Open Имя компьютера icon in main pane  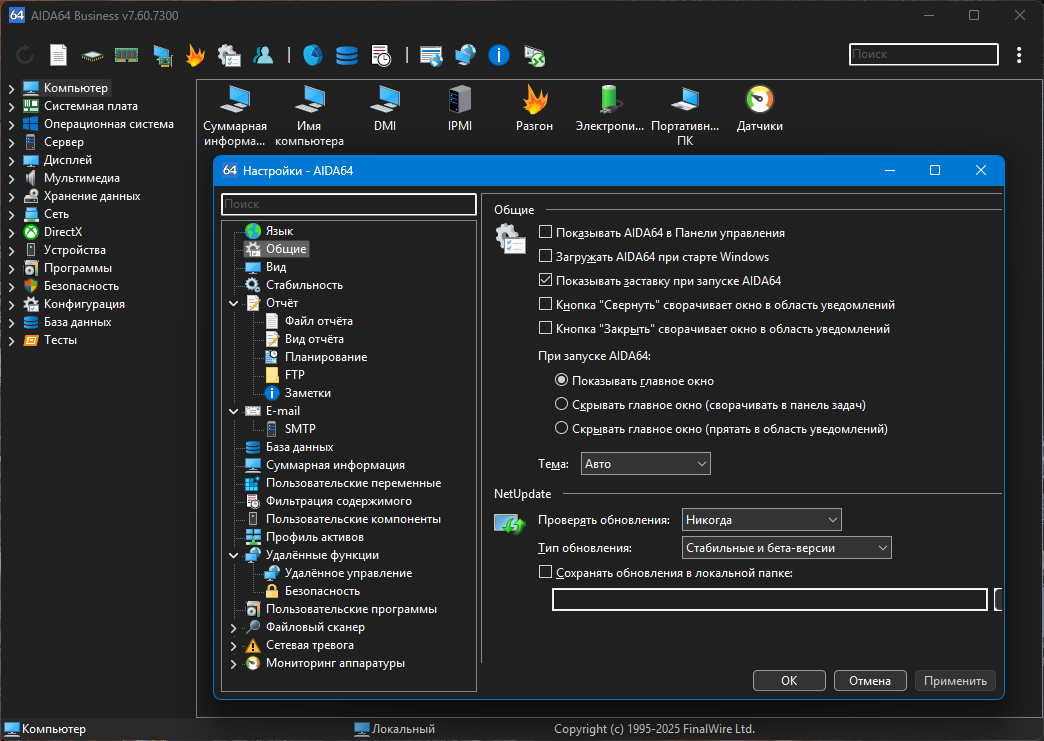coord(309,116)
